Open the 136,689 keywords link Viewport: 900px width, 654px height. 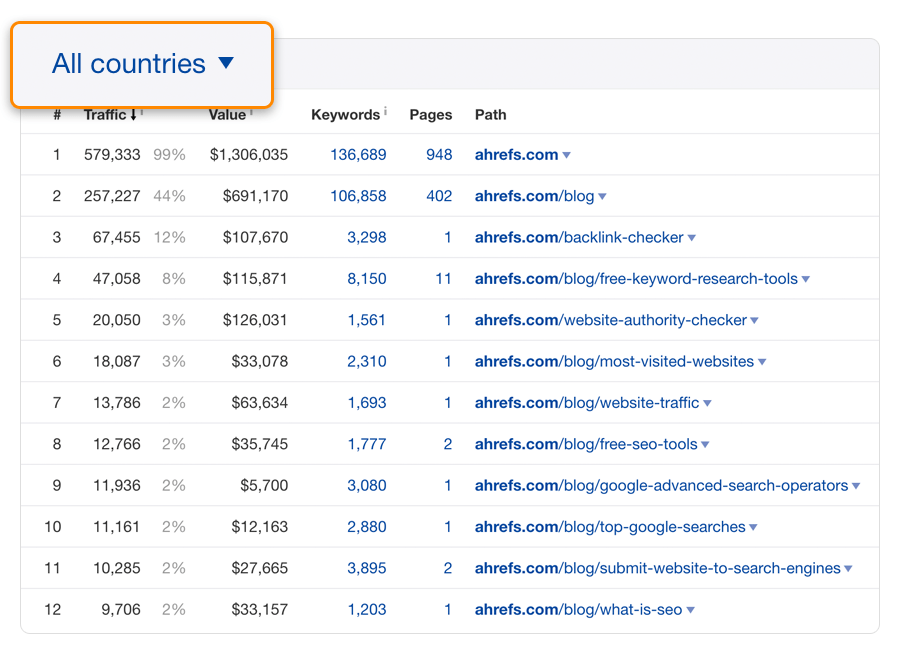[x=358, y=154]
